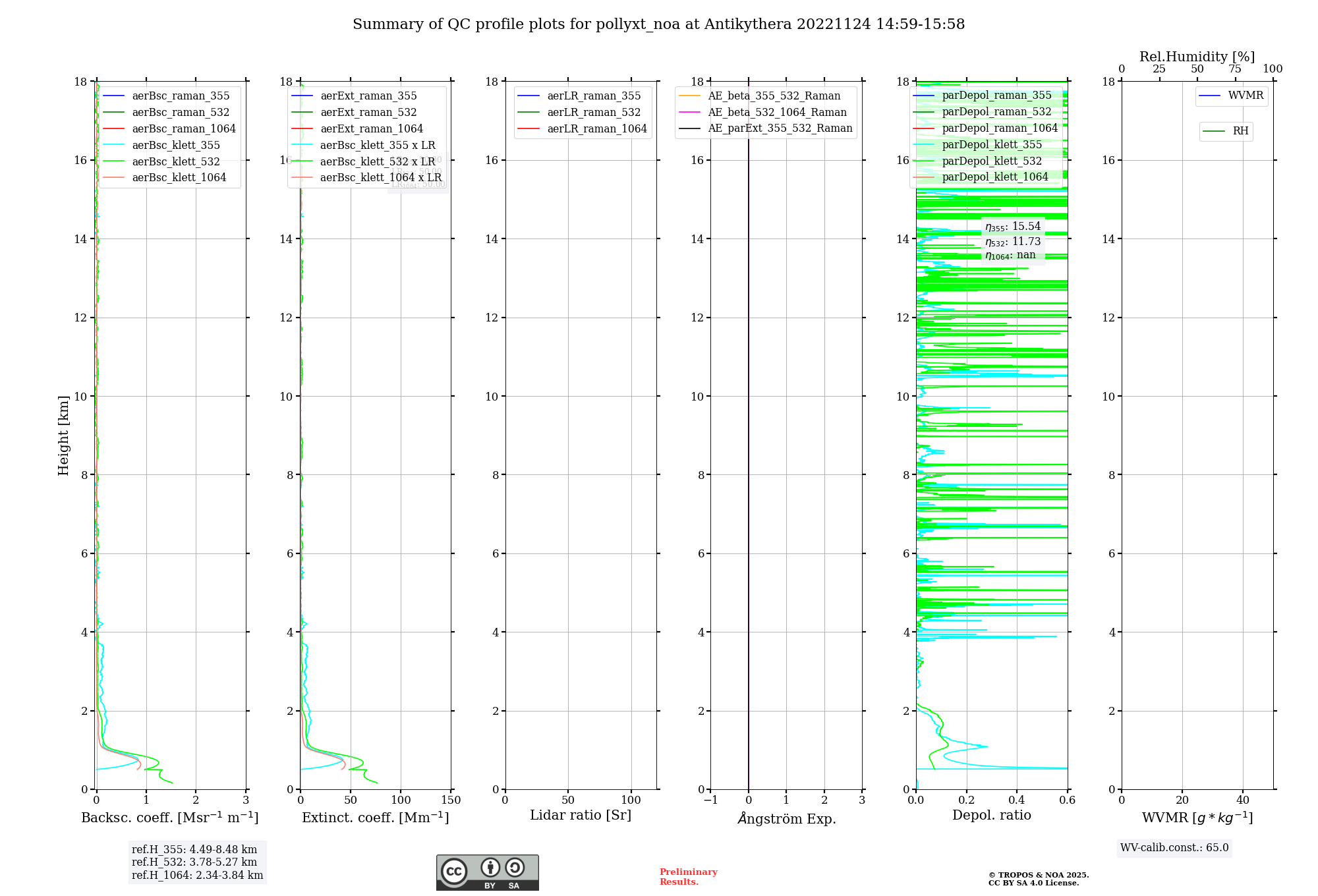Click the Depol. ratio axis label
The width and height of the screenshot is (1318, 896).
coord(992,816)
